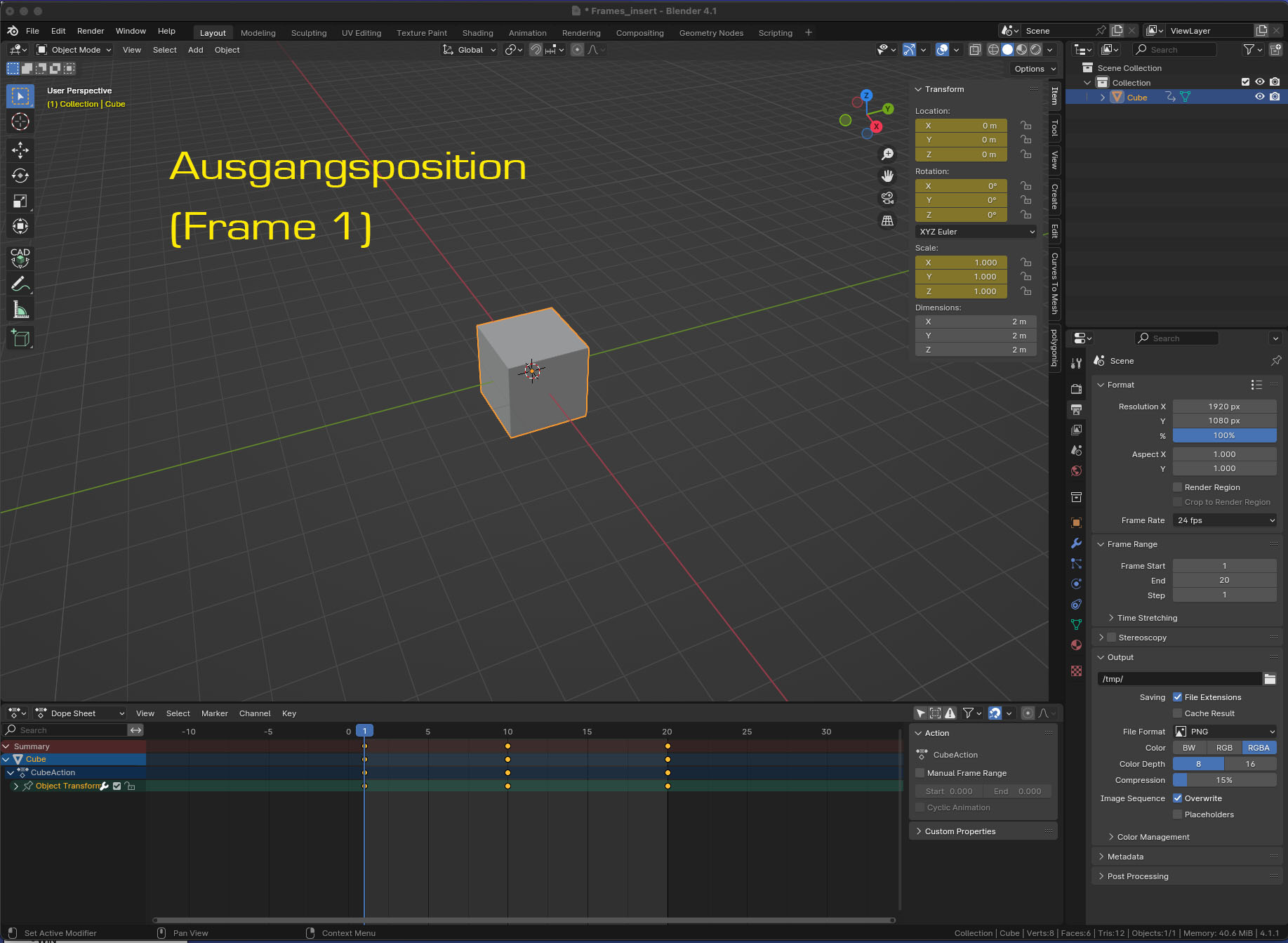Open the Global orientation dropdown
The image size is (1288, 943).
pyautogui.click(x=469, y=50)
